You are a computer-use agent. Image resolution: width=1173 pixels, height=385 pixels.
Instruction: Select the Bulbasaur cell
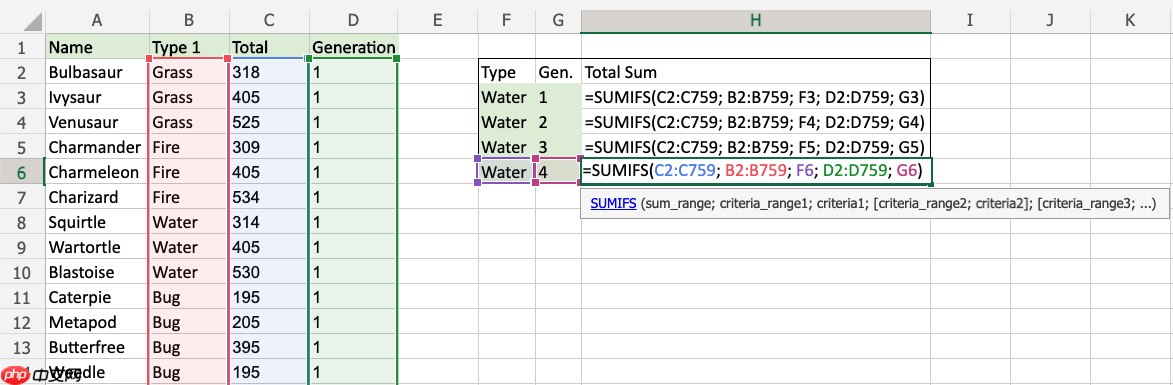tap(97, 73)
